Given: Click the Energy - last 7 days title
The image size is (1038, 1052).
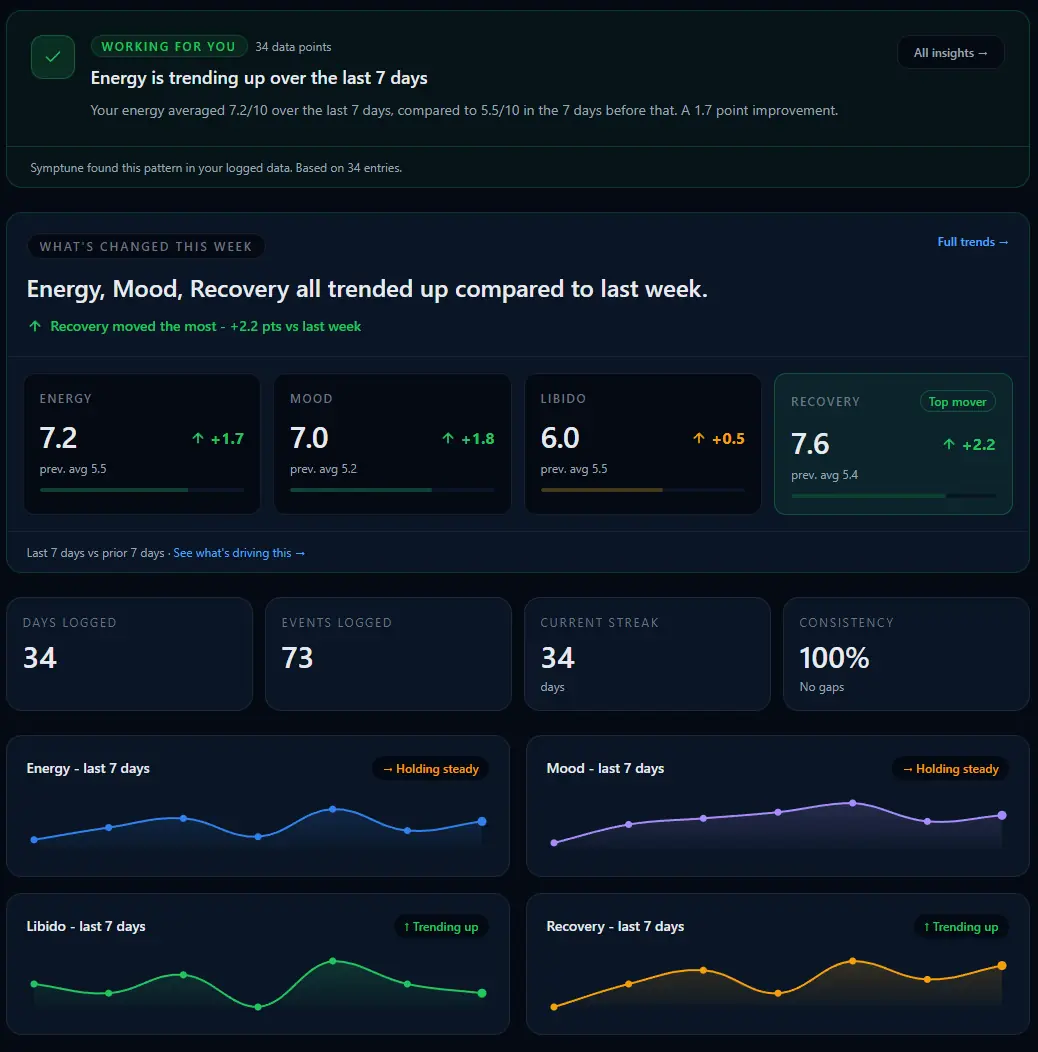Looking at the screenshot, I should [88, 768].
